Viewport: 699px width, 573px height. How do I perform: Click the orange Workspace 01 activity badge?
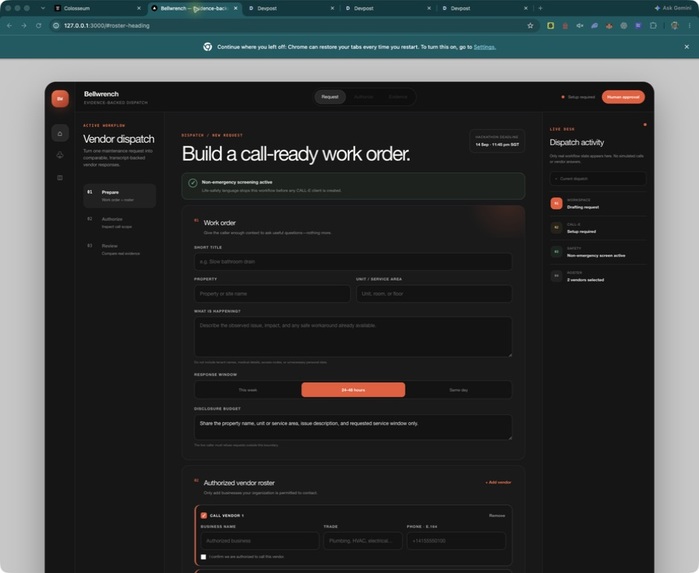click(556, 203)
